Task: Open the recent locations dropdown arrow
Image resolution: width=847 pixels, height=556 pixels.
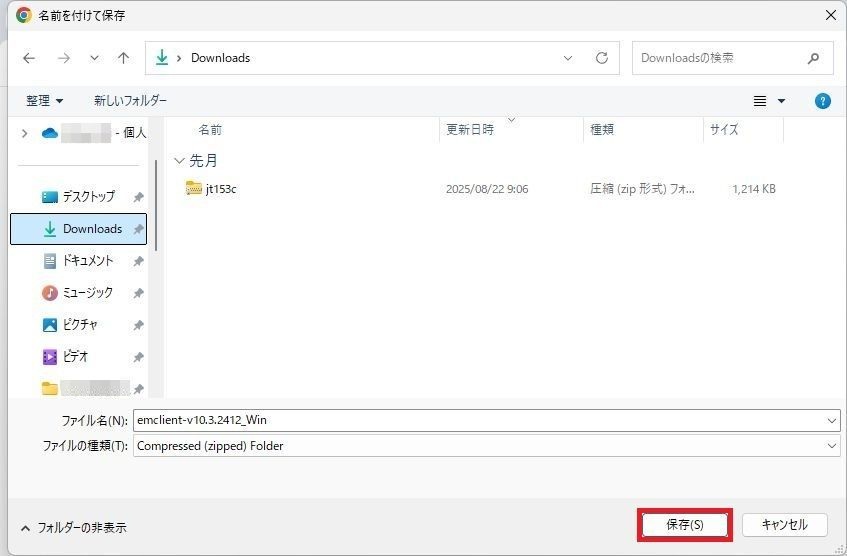Action: coord(94,58)
